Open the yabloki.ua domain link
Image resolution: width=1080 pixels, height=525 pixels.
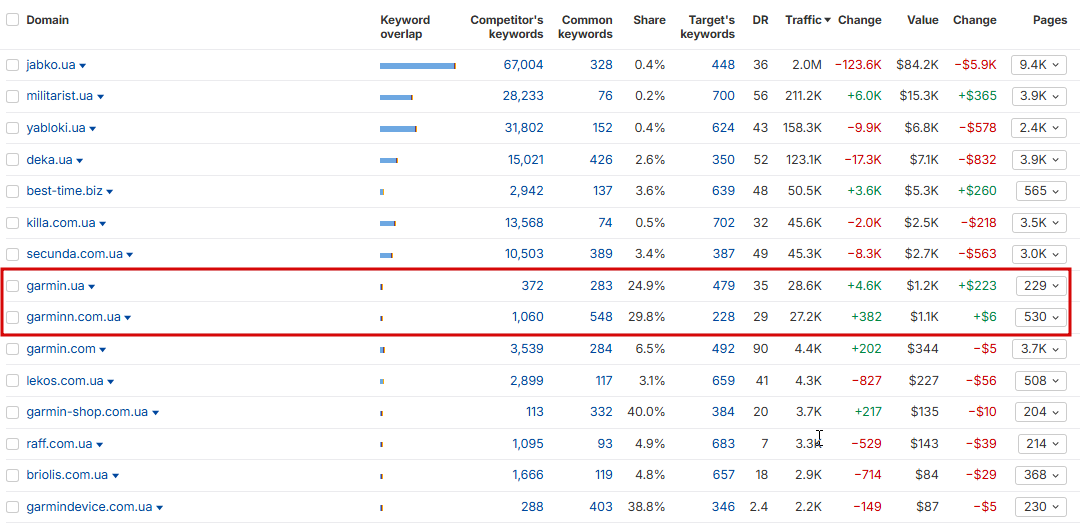tap(56, 128)
